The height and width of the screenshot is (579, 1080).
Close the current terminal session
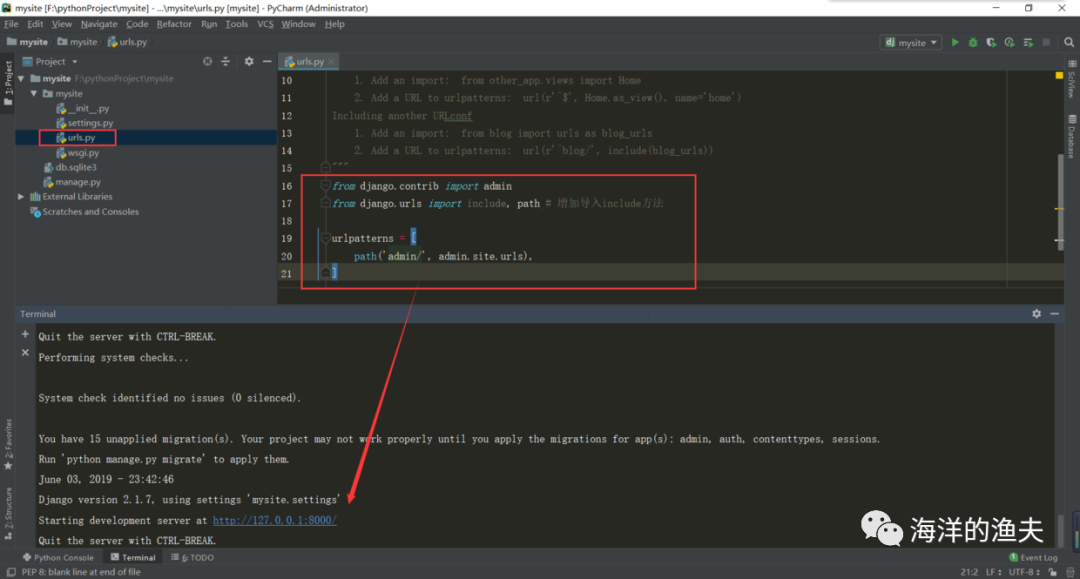click(25, 352)
